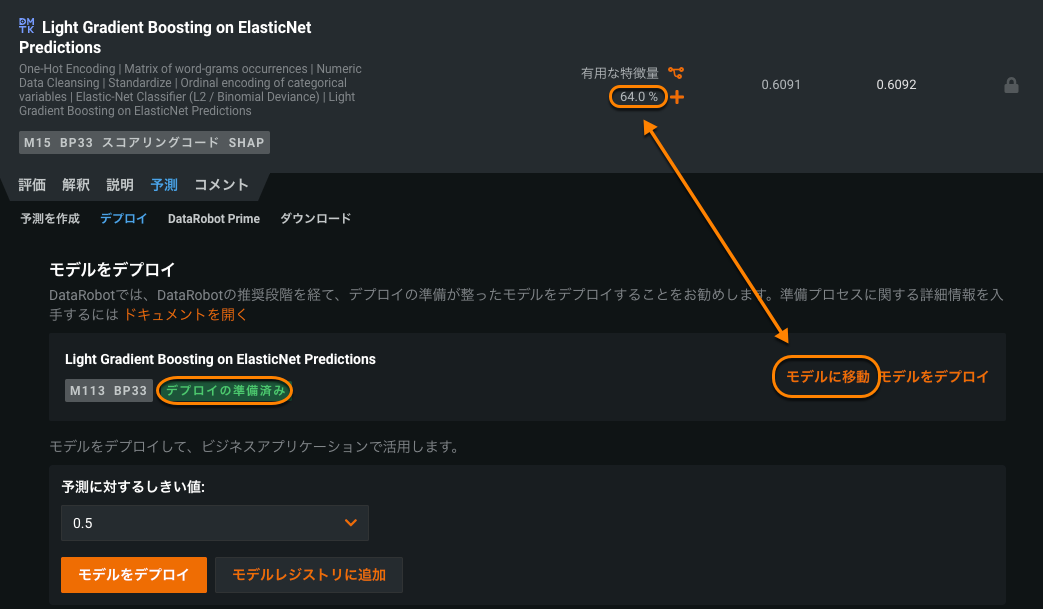Click the orange plus icon next to 64.0%
Viewport: 1043px width, 609px height.
pyautogui.click(x=677, y=97)
